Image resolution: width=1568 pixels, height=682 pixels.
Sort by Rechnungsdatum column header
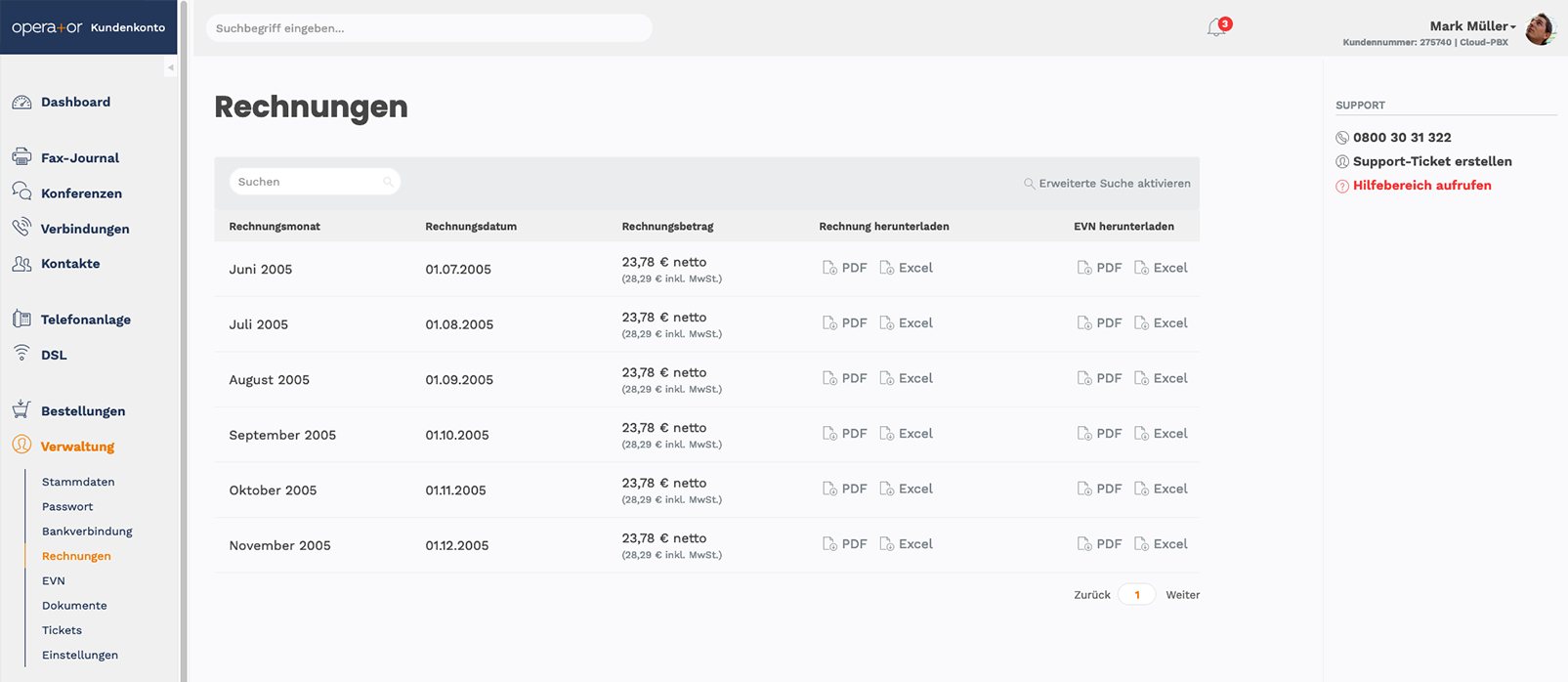(471, 227)
